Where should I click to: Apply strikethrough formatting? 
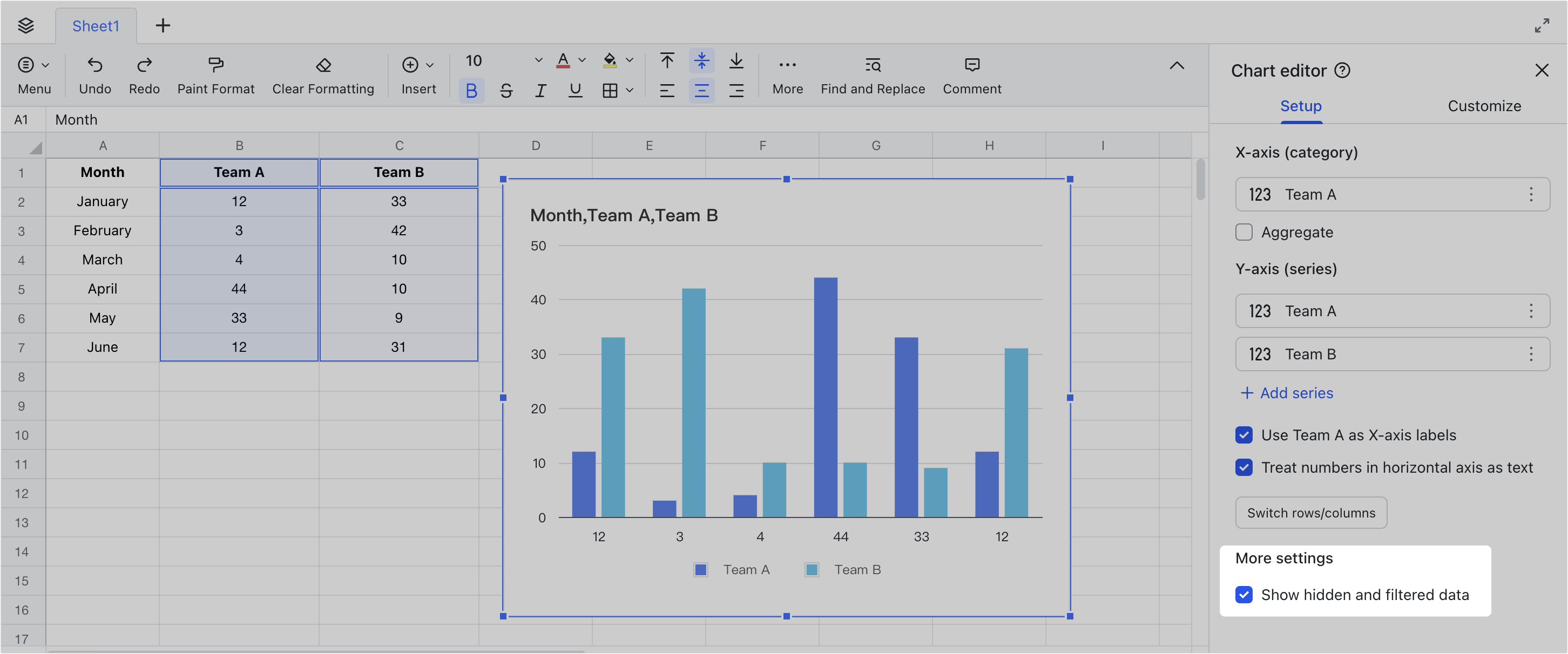pyautogui.click(x=506, y=90)
